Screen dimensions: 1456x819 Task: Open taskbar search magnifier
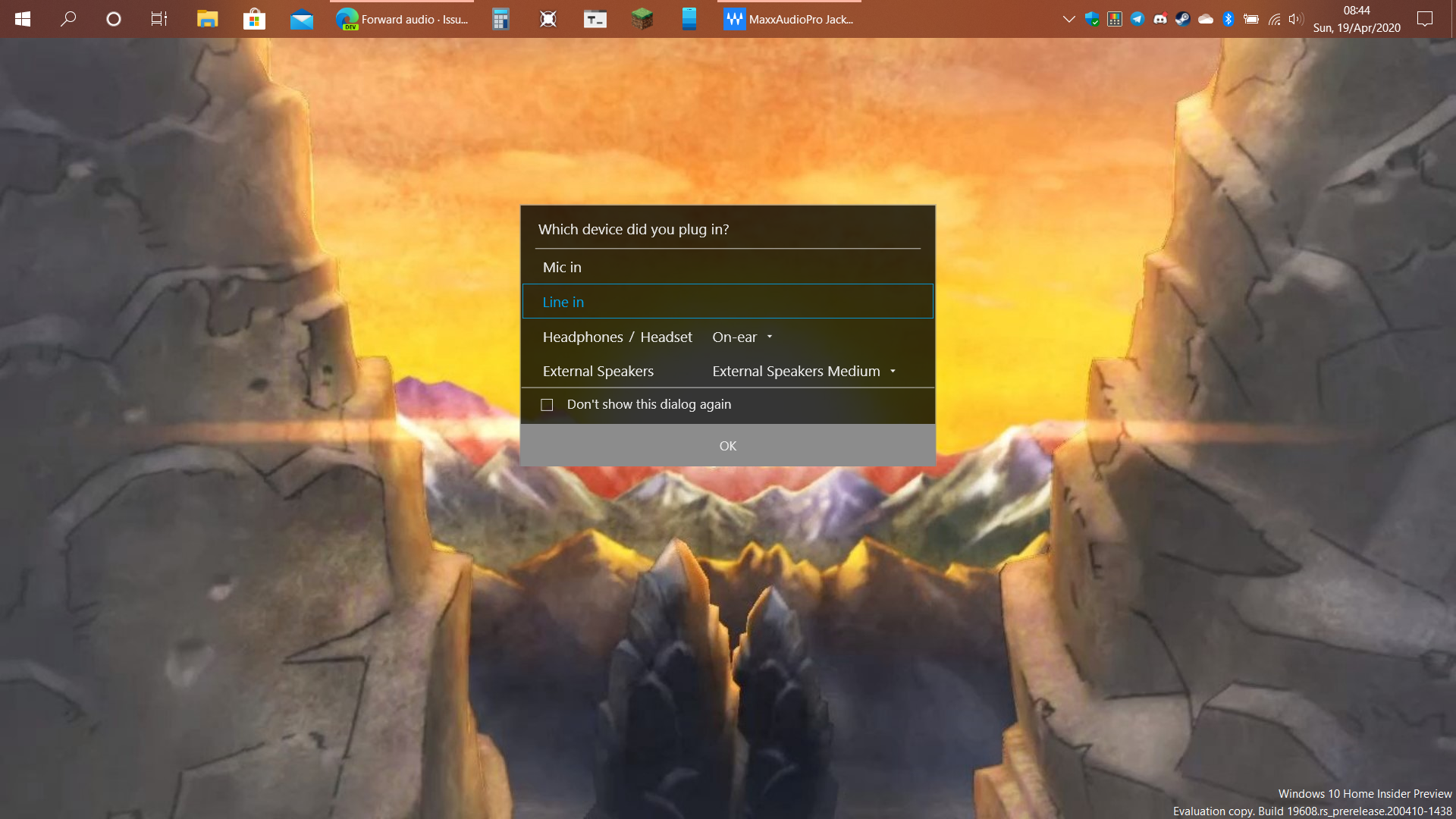68,19
